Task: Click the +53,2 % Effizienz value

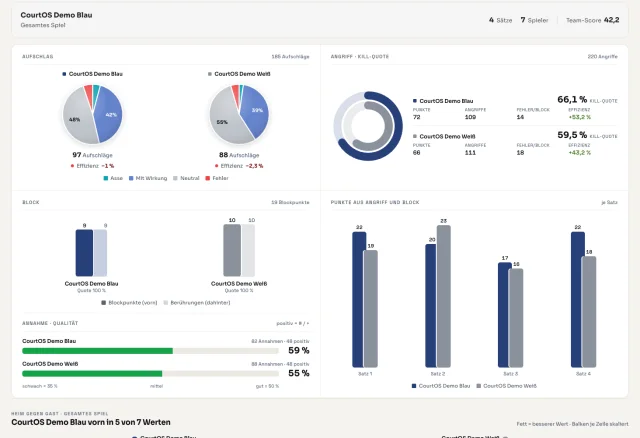Action: coord(580,117)
